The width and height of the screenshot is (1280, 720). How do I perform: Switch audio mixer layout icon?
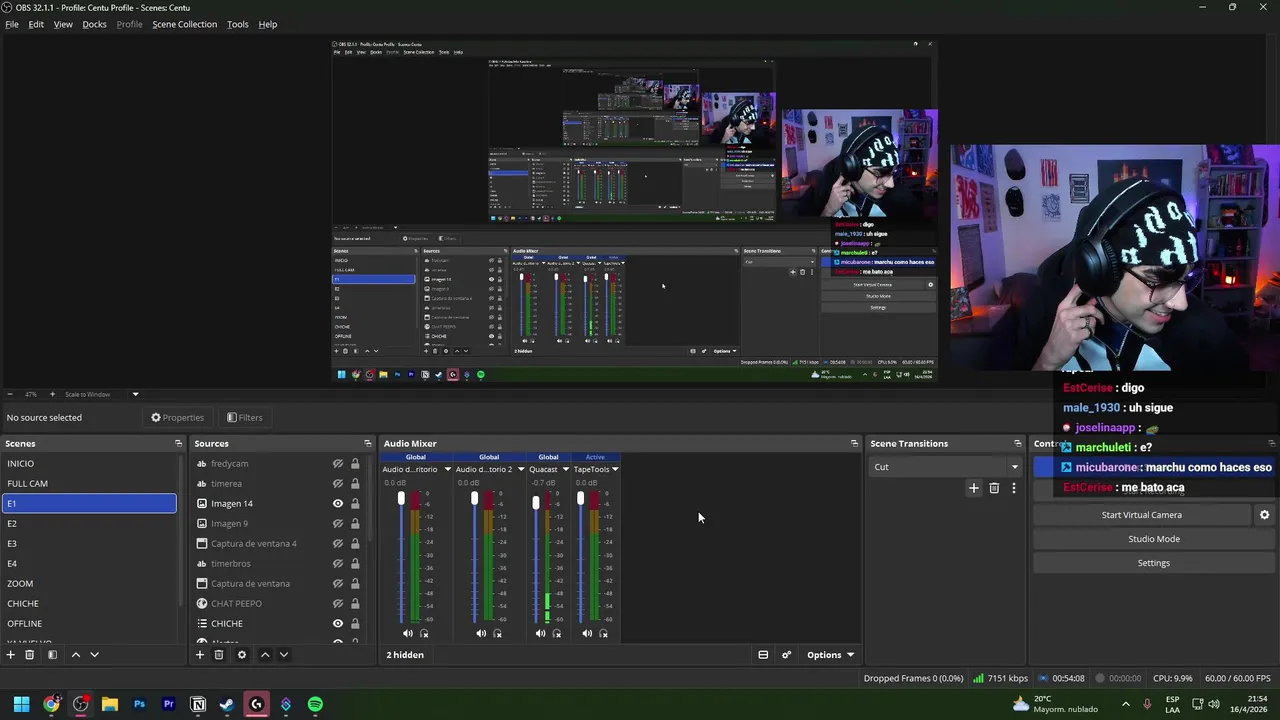coord(763,655)
